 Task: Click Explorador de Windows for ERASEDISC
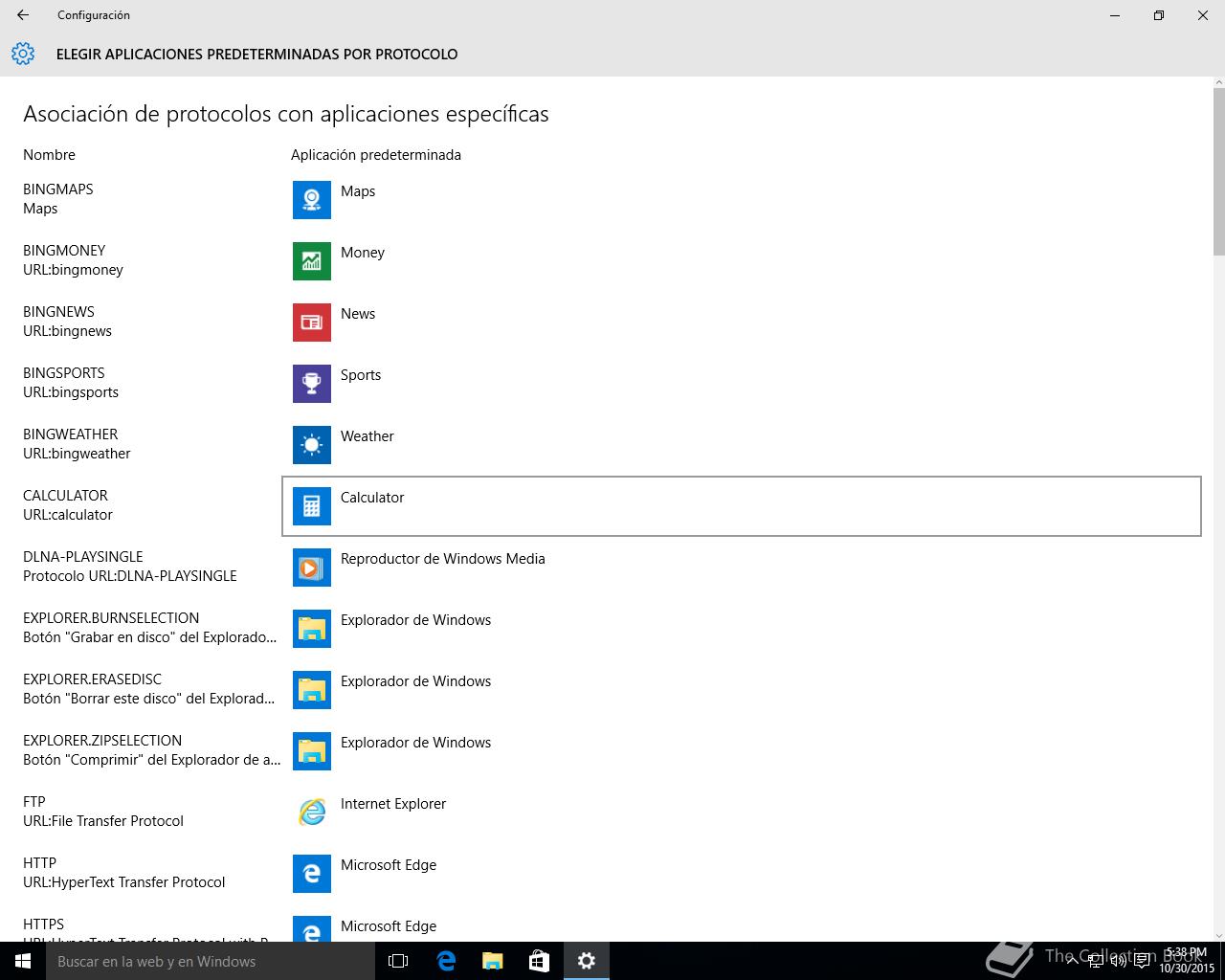click(x=416, y=681)
